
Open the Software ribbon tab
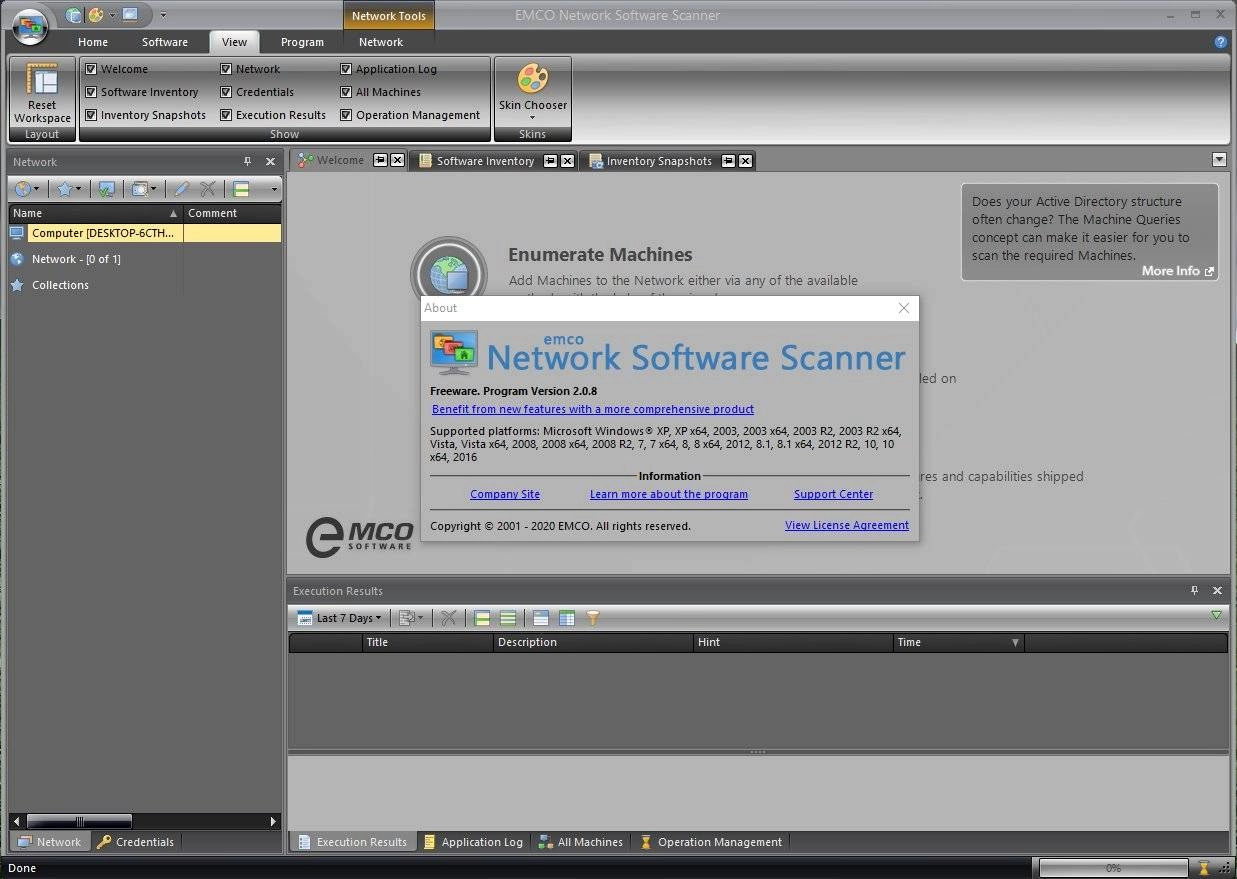(x=165, y=42)
